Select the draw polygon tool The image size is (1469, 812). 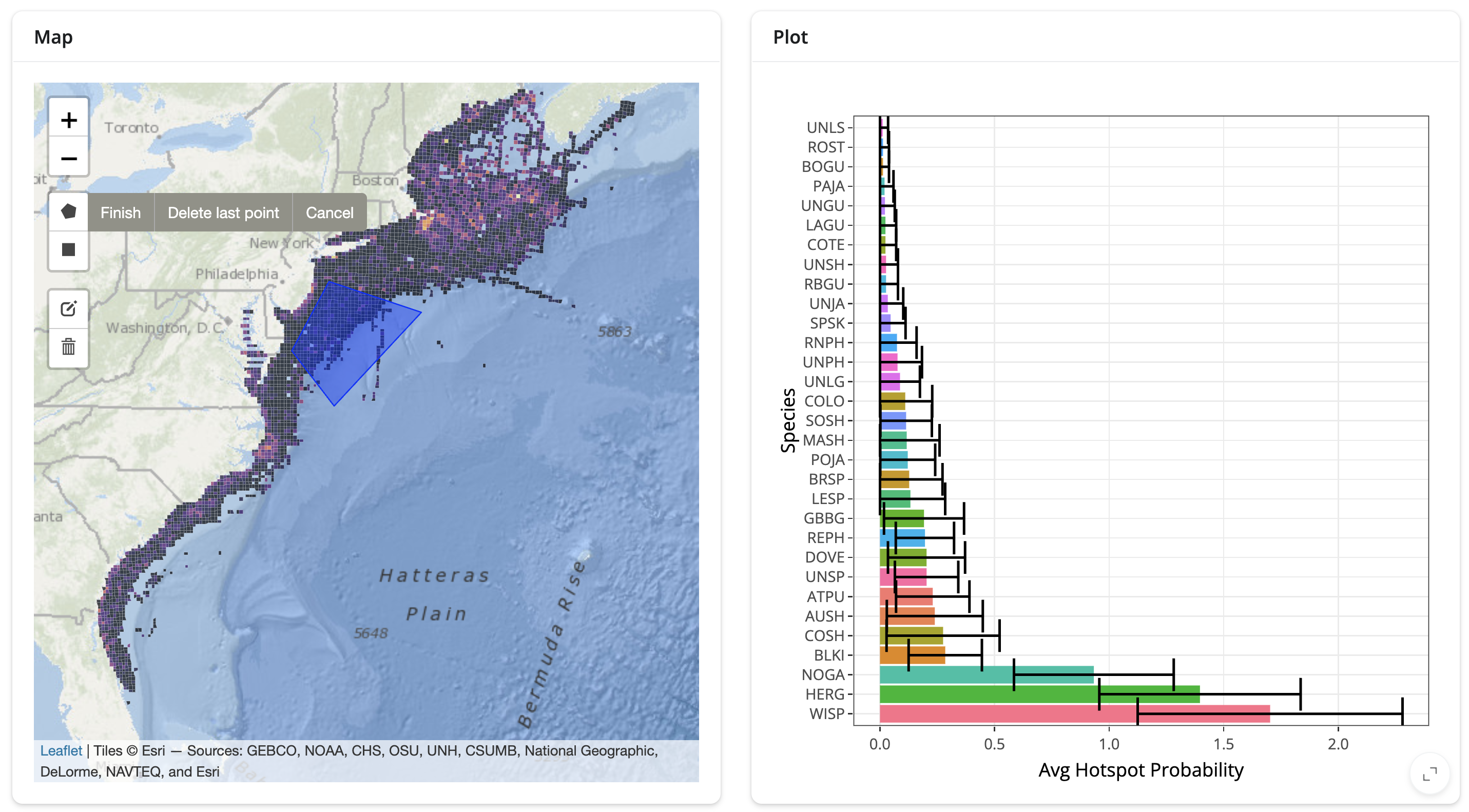click(68, 211)
